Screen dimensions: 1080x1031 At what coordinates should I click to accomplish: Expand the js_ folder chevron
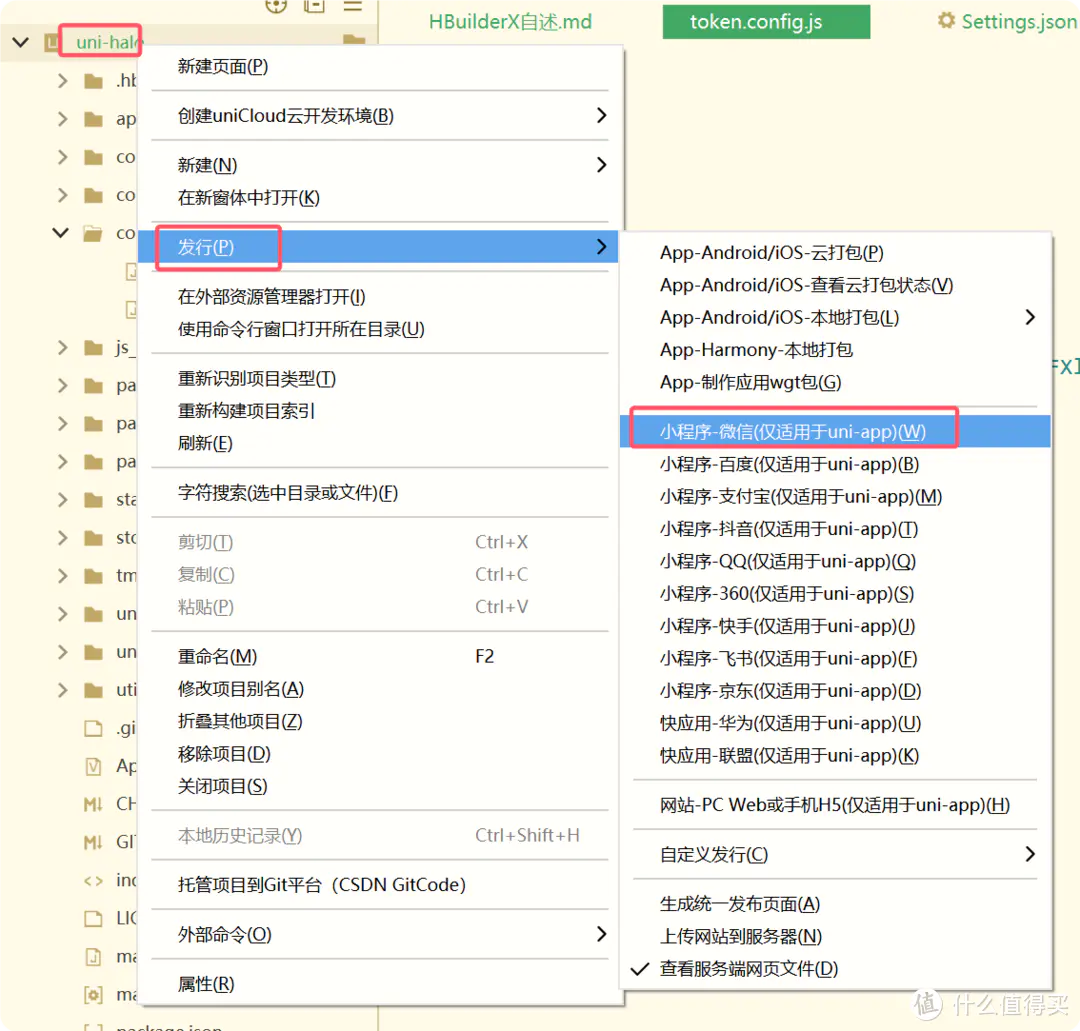62,348
